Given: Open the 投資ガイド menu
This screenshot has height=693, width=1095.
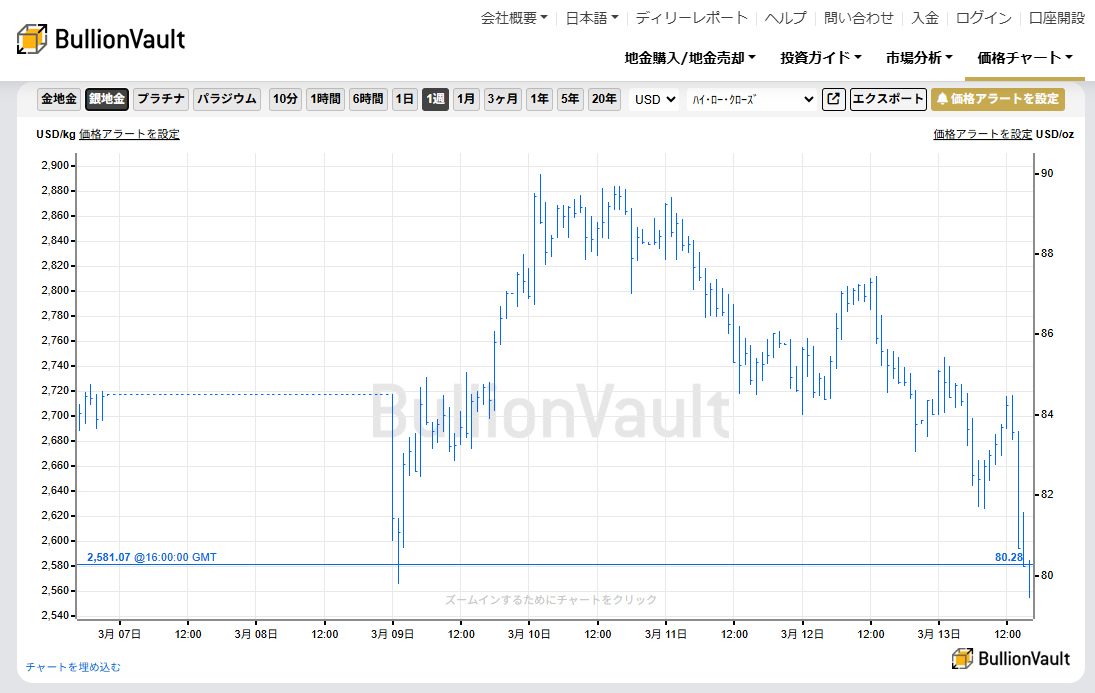Looking at the screenshot, I should click(x=820, y=58).
